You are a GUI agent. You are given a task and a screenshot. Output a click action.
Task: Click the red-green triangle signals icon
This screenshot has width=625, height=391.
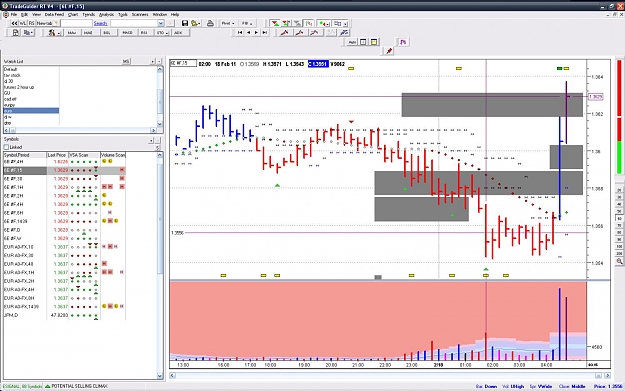[275, 24]
